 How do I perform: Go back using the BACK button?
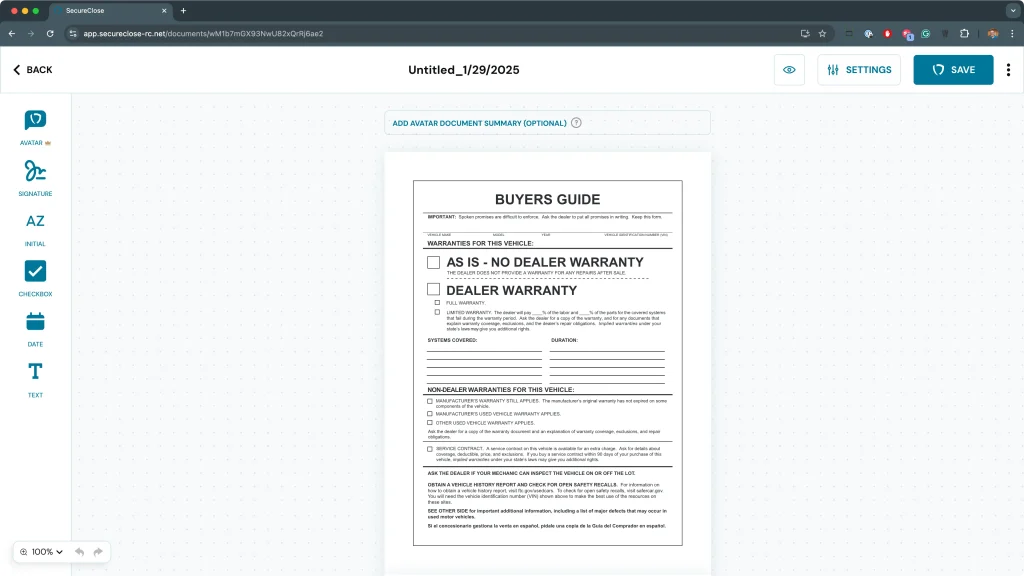(x=33, y=70)
